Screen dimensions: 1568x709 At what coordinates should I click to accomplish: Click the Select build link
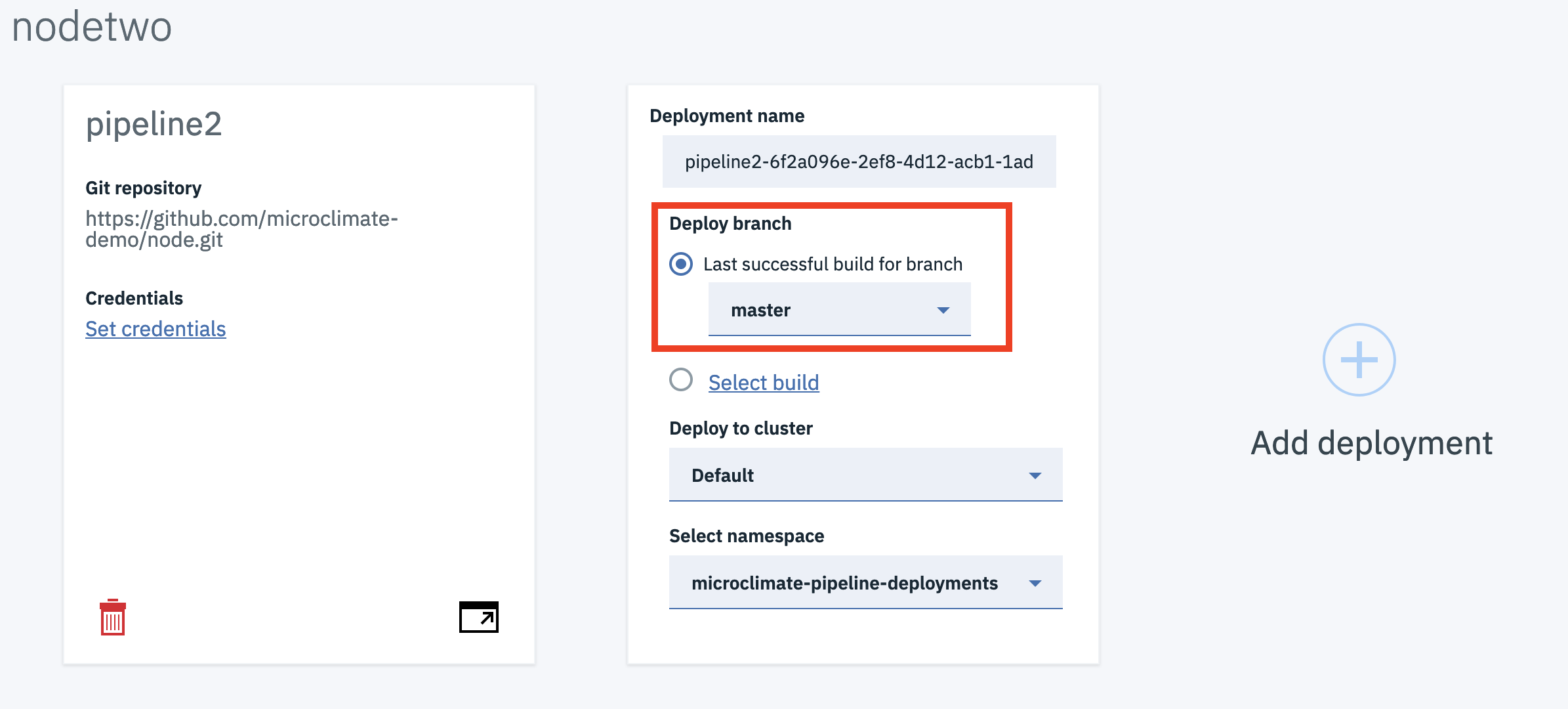coord(764,383)
